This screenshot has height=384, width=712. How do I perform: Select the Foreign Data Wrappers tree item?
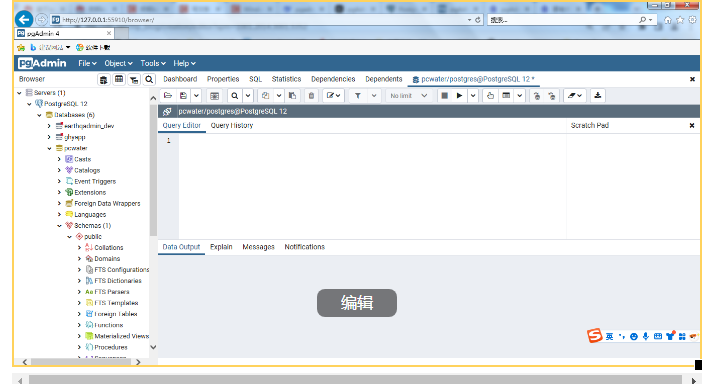tap(107, 204)
